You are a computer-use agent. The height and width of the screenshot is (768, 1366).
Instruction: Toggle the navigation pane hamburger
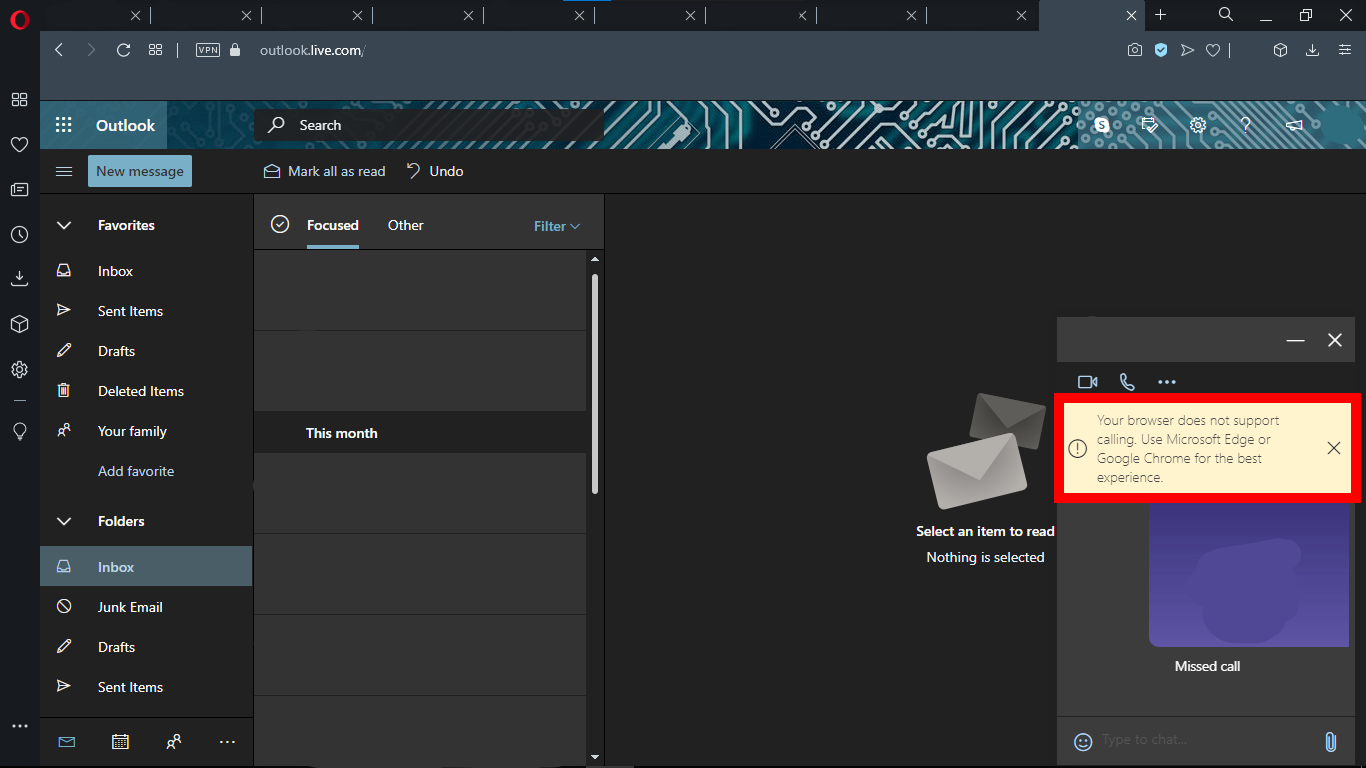[64, 171]
